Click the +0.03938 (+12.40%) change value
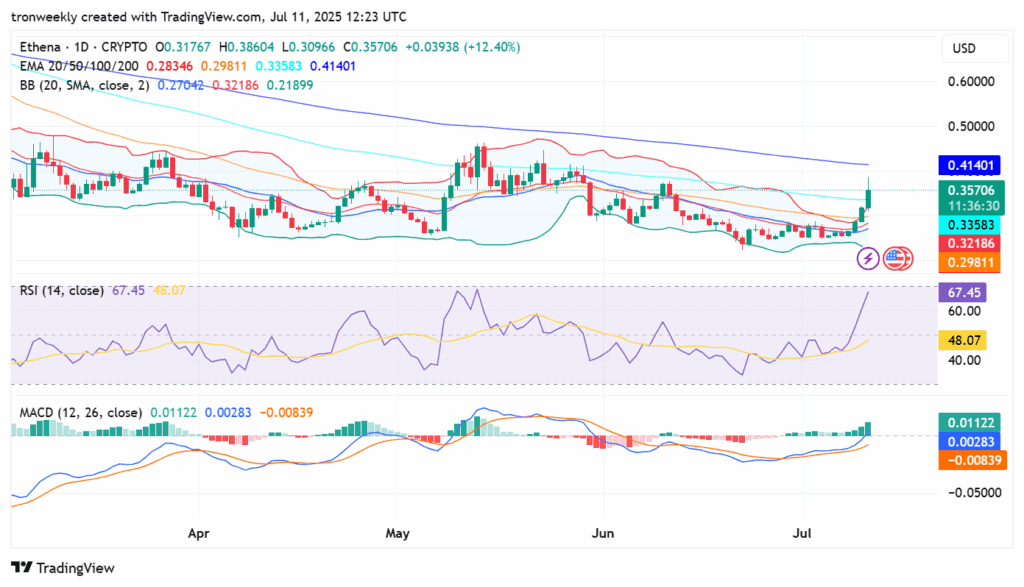Image resolution: width=1024 pixels, height=587 pixels. point(463,47)
